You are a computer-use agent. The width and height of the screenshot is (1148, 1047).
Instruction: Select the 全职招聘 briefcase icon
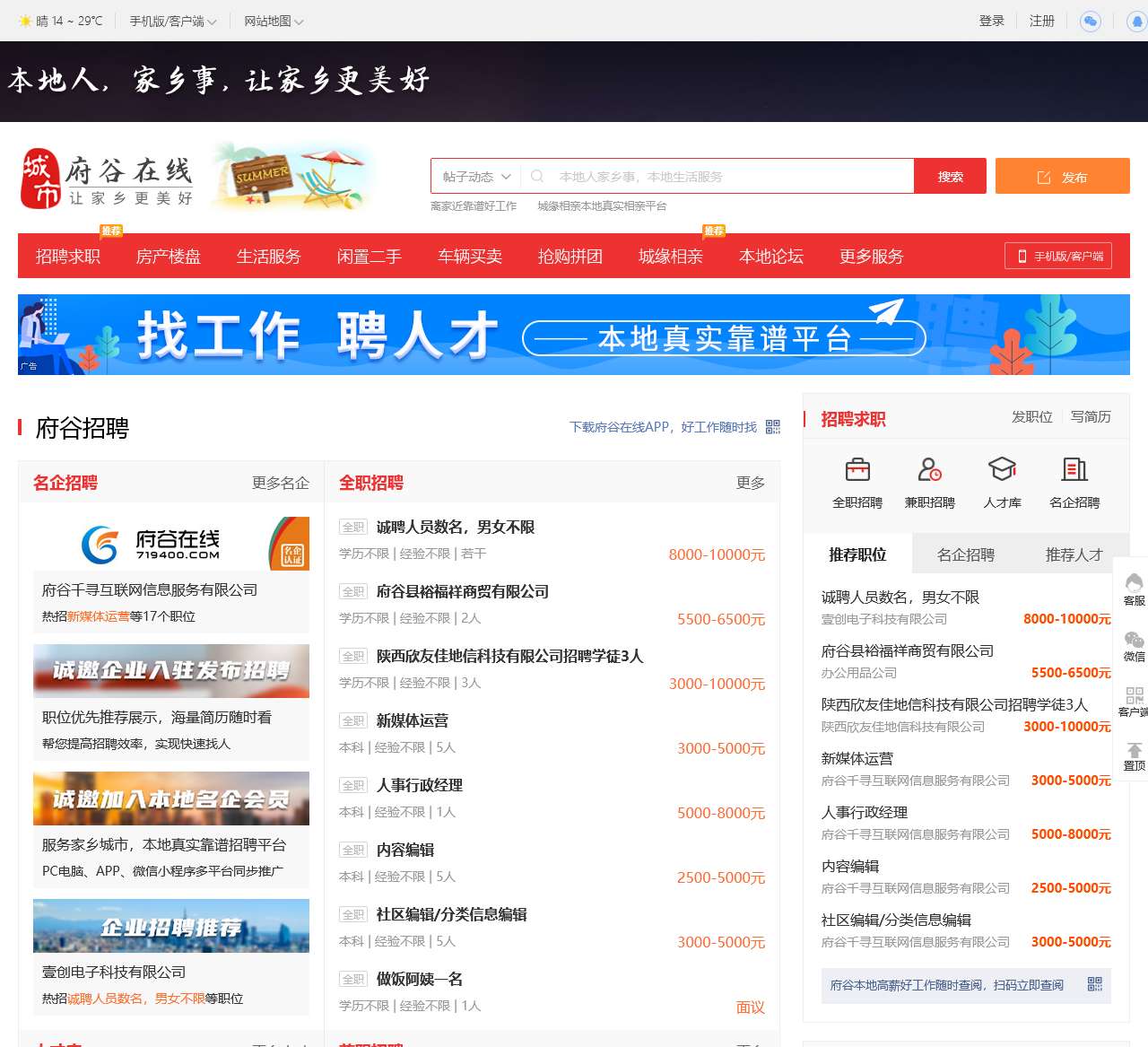pyautogui.click(x=857, y=469)
